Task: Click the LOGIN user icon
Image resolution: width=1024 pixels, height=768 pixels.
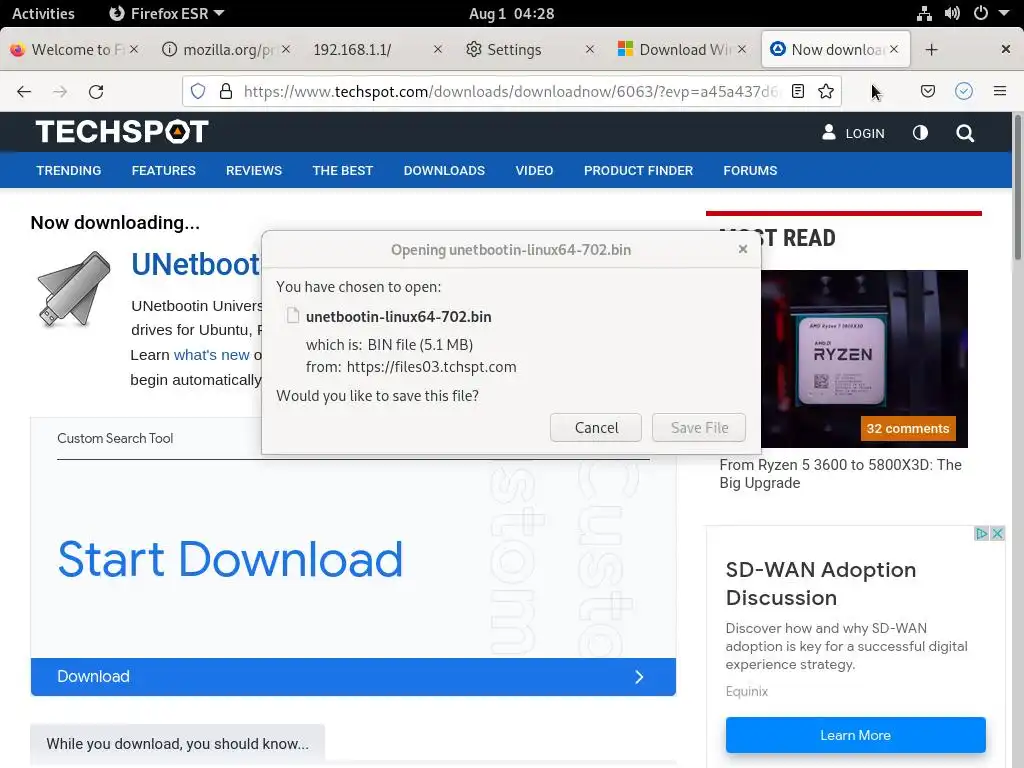Action: point(829,133)
